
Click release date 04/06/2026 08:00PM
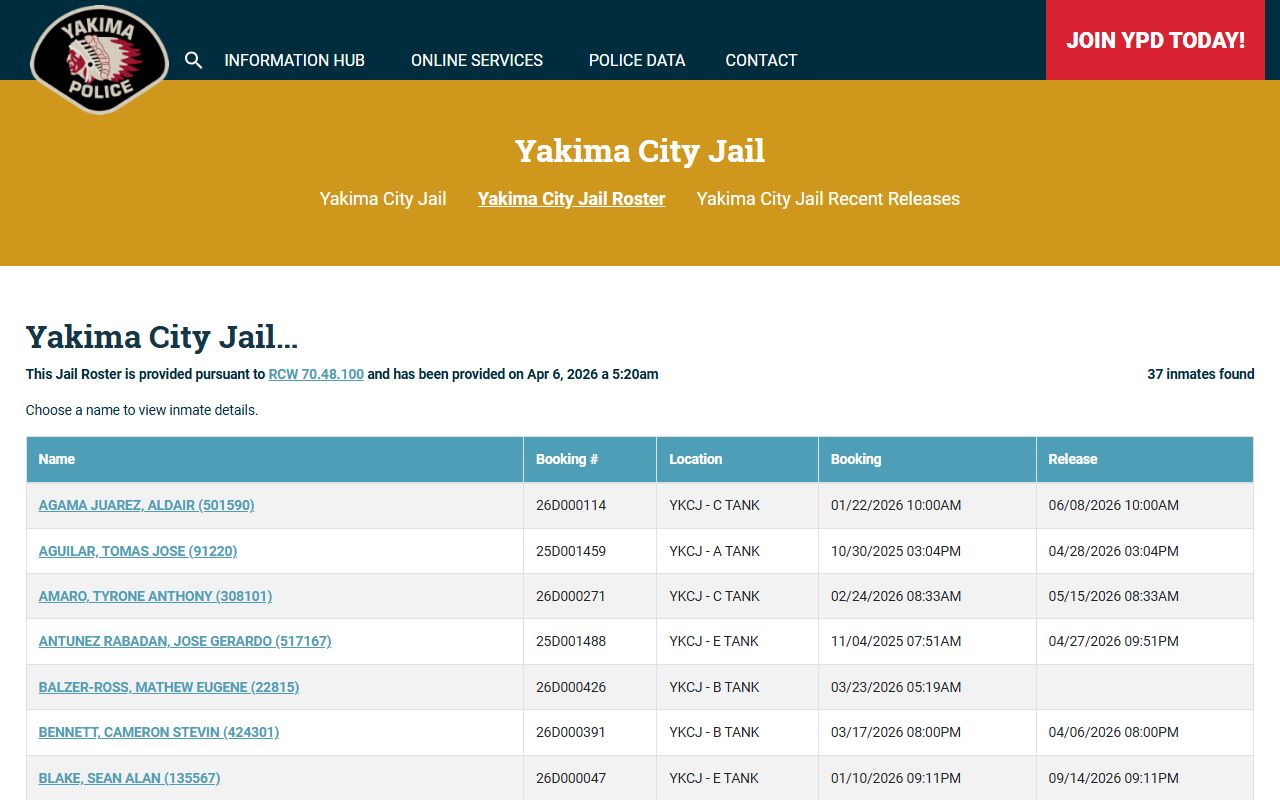(1114, 732)
